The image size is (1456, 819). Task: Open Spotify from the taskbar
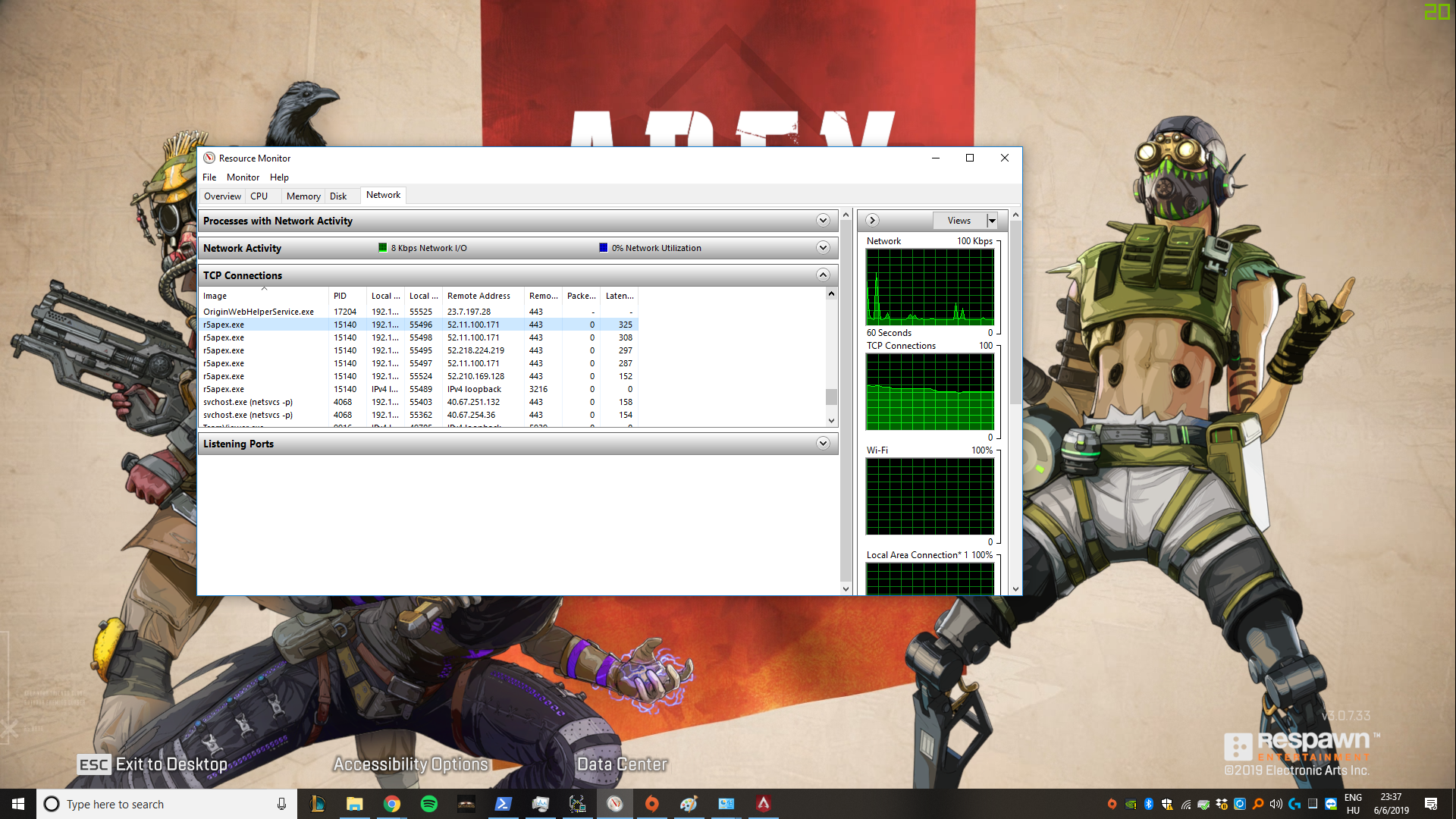tap(428, 804)
